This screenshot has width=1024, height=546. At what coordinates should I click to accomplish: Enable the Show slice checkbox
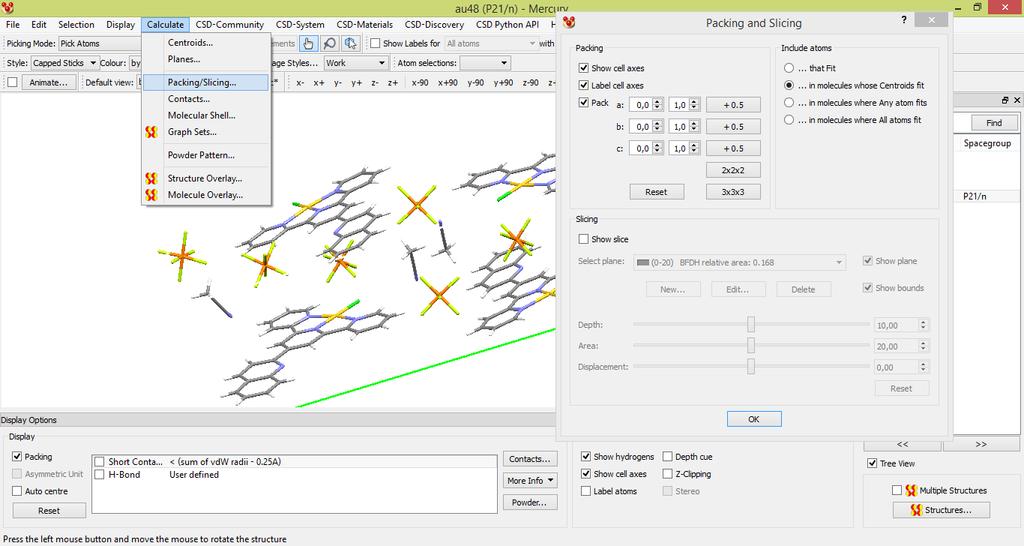click(583, 239)
